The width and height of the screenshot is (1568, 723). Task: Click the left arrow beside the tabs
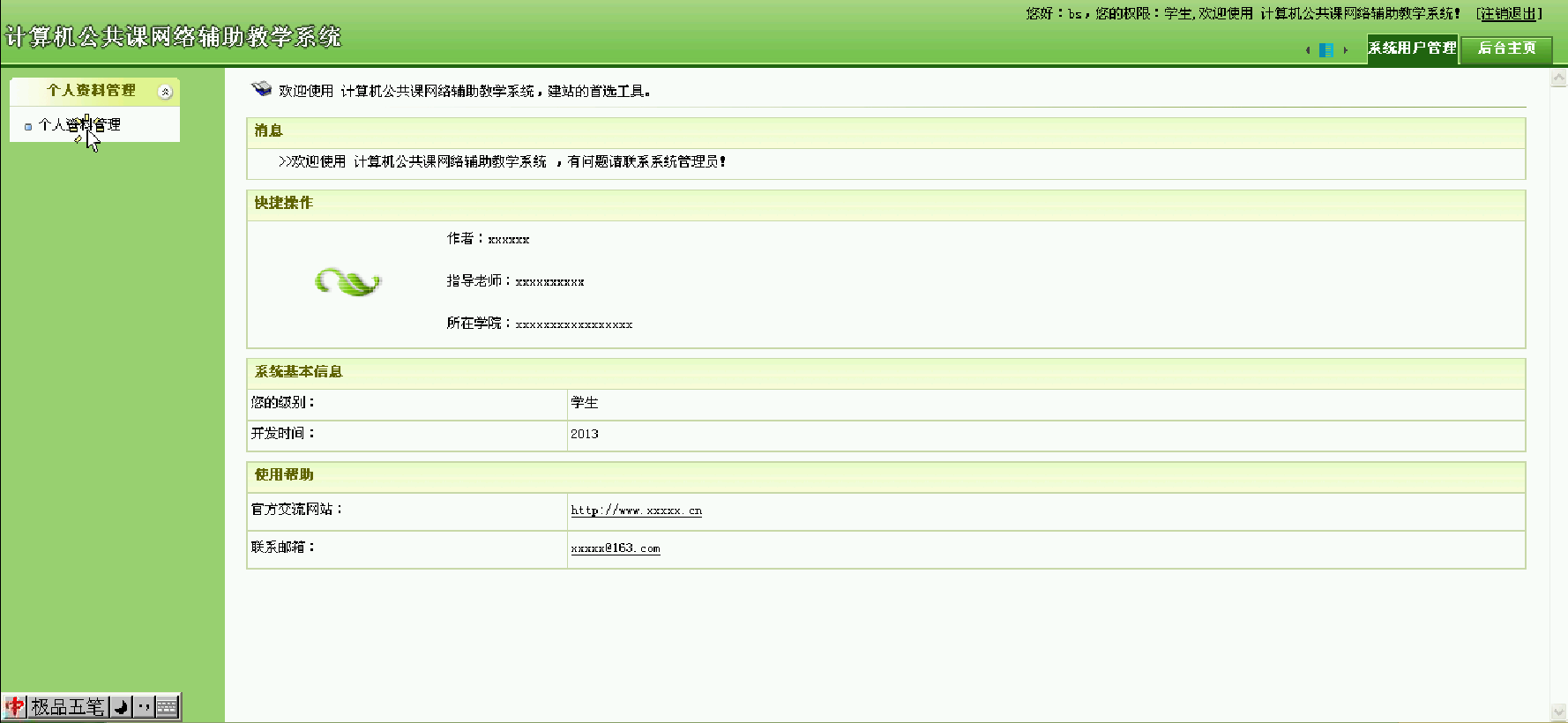click(1308, 50)
